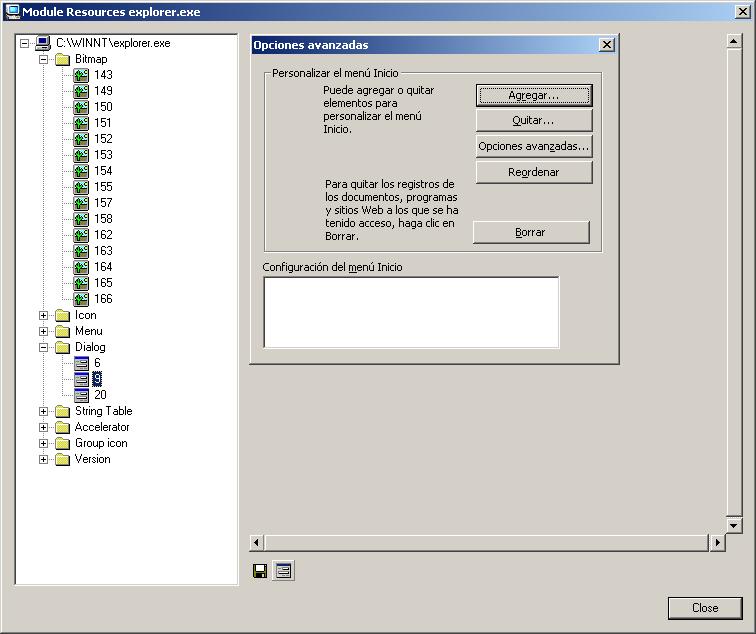Select the selected dialog 9 tree item
This screenshot has width=756, height=634.
click(97, 379)
